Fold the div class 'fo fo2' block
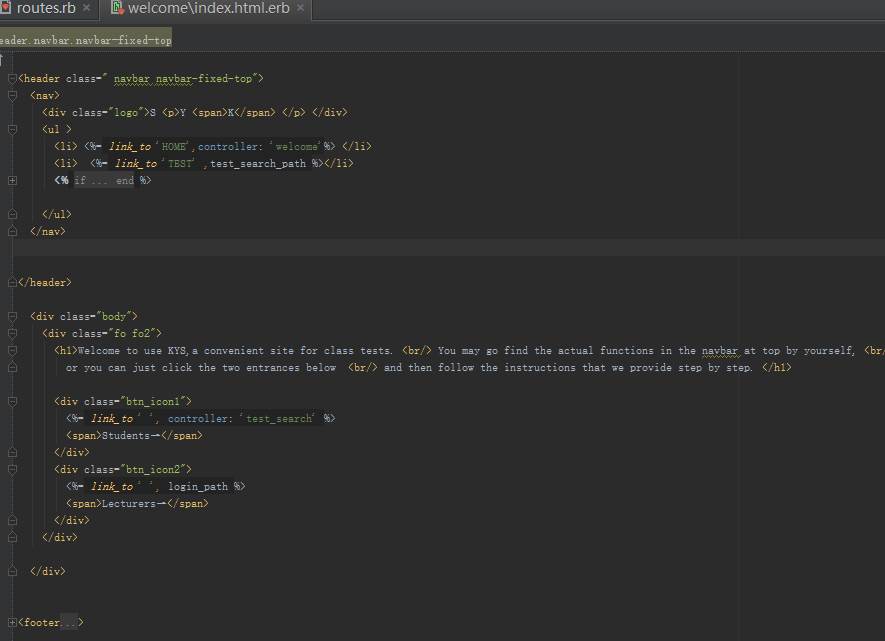The image size is (885, 641). tap(12, 333)
